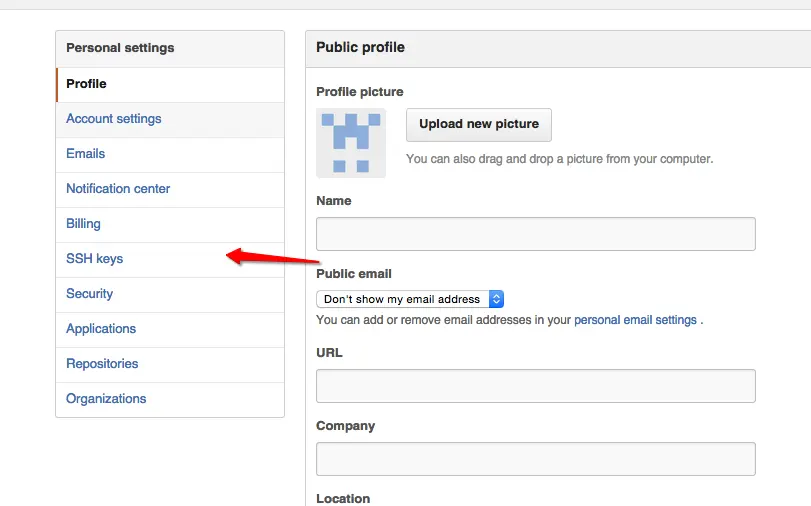Select the Profile menu item
This screenshot has width=811, height=506.
coord(170,84)
